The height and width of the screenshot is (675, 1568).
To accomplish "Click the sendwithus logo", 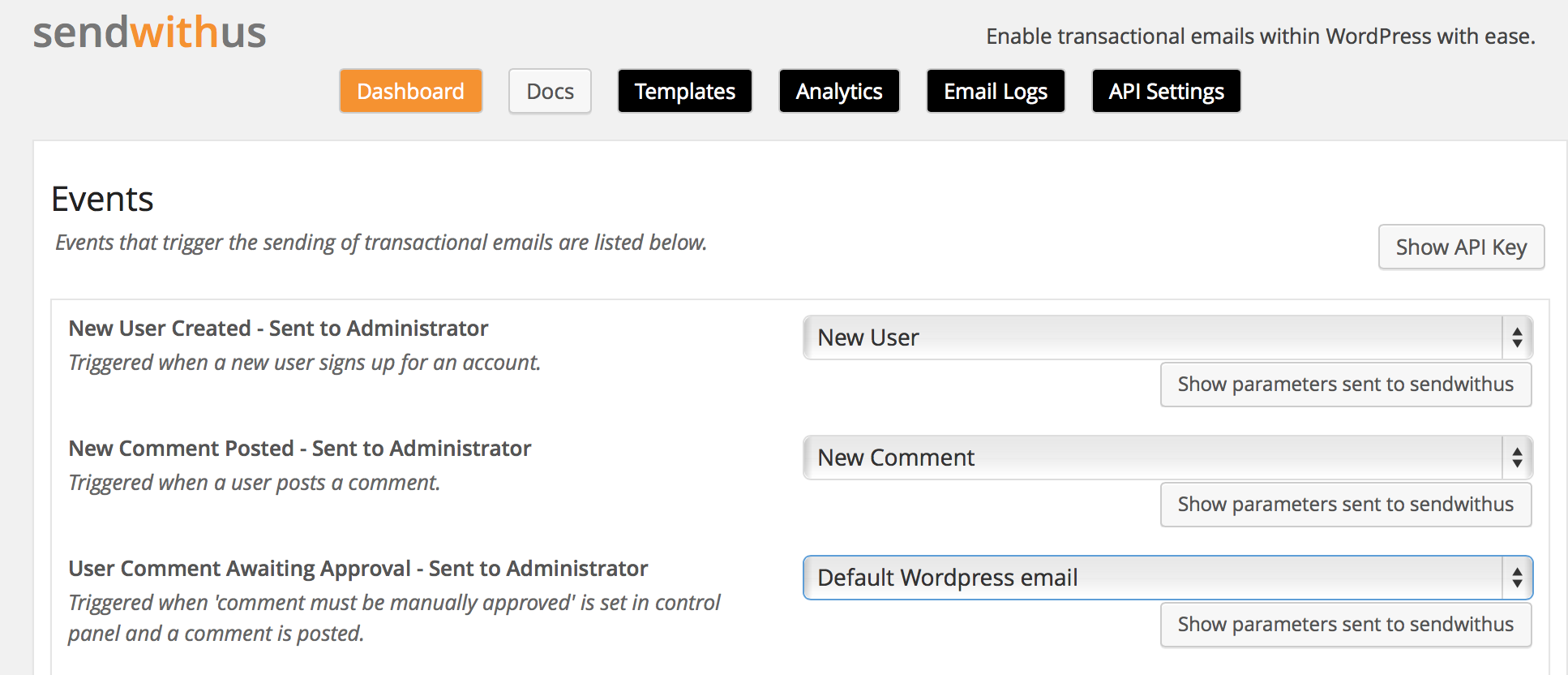I will 149,32.
